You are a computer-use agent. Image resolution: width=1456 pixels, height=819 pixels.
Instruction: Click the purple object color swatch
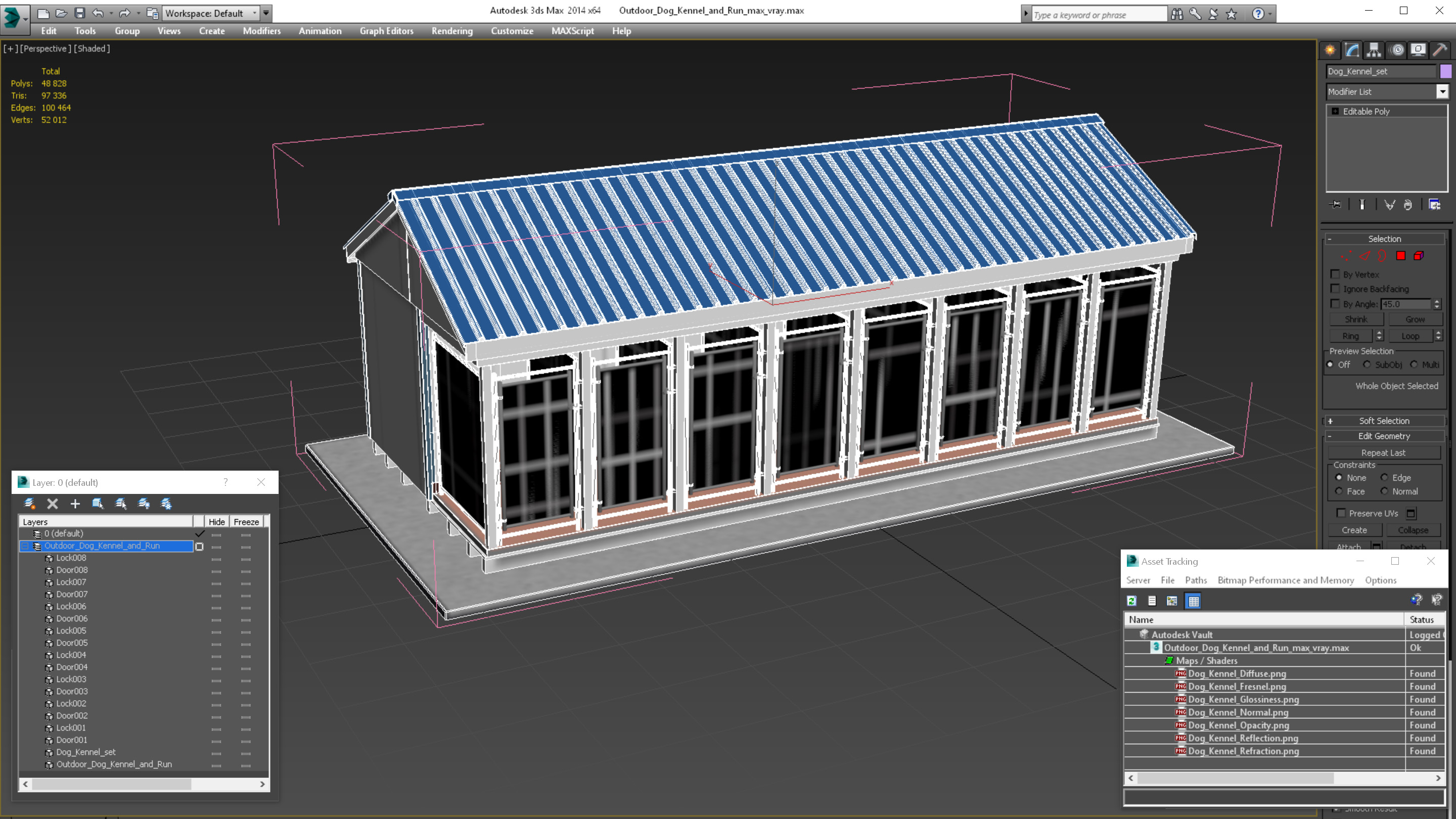coord(1446,71)
